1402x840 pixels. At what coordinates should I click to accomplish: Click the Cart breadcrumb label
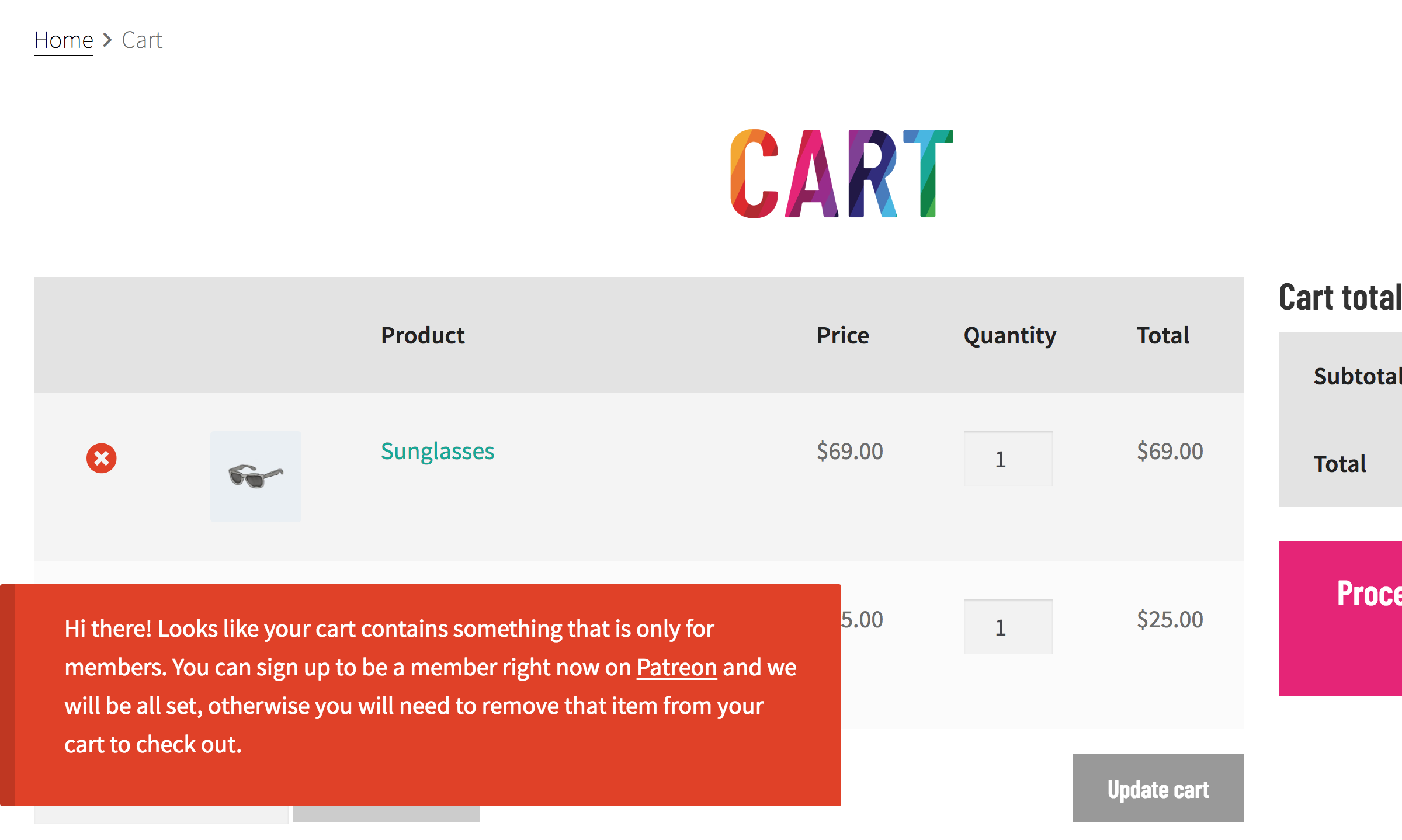142,40
